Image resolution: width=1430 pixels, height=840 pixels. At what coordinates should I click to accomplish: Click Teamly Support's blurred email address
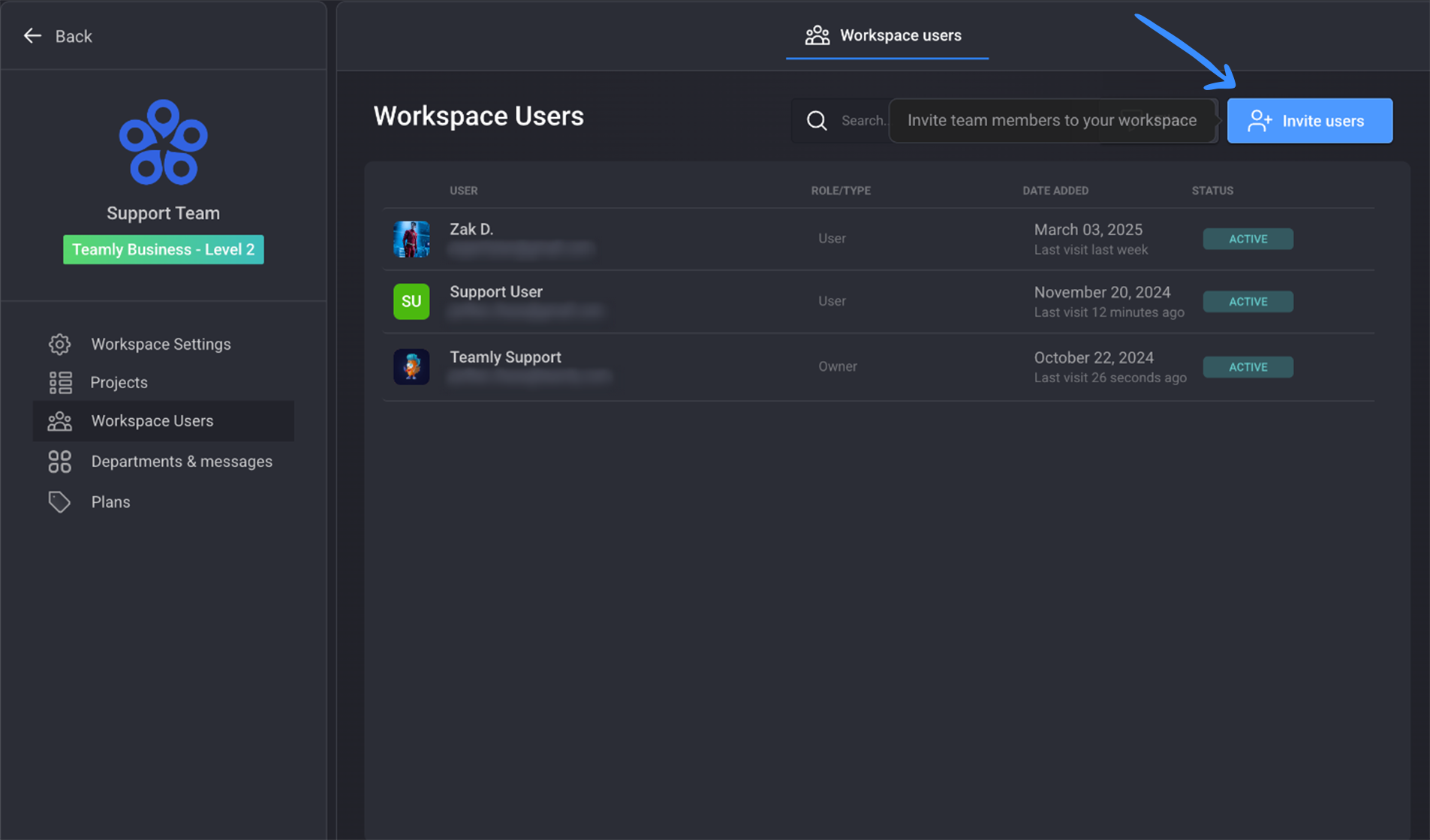530,376
